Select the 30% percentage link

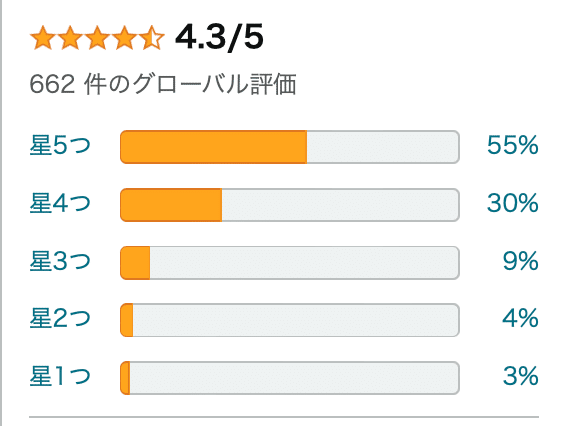(513, 203)
